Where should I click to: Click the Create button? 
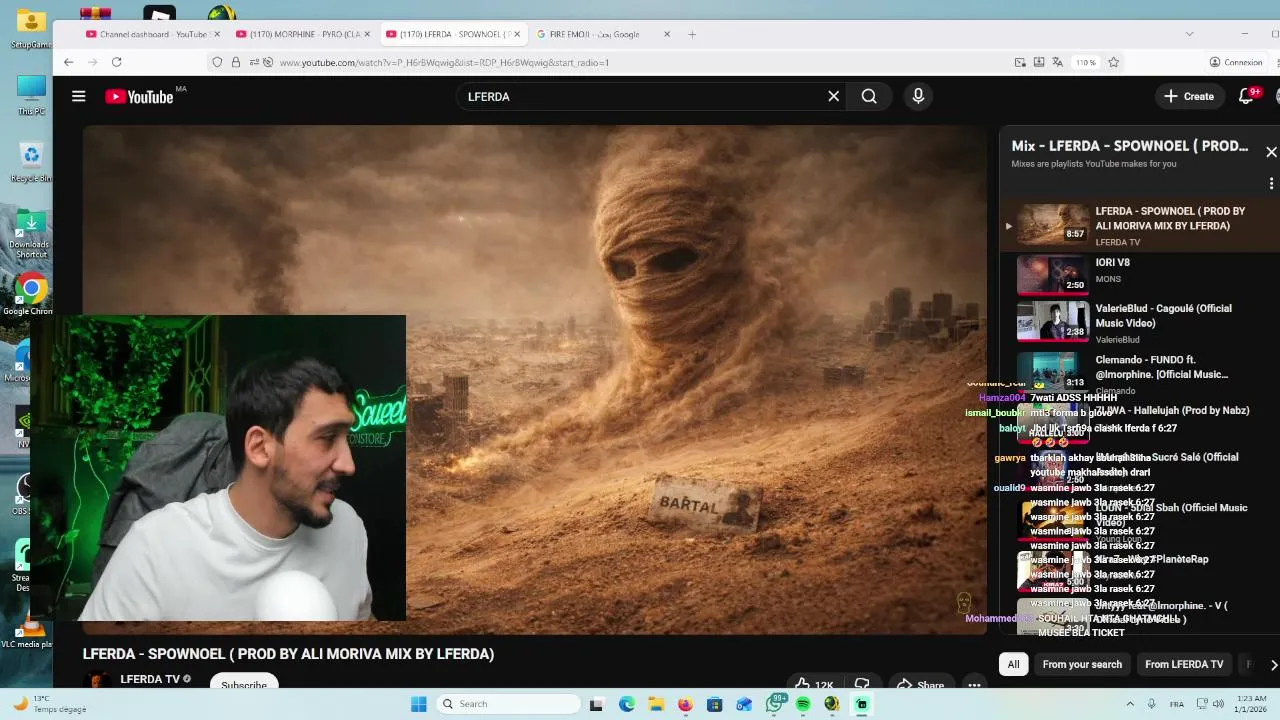(1188, 96)
